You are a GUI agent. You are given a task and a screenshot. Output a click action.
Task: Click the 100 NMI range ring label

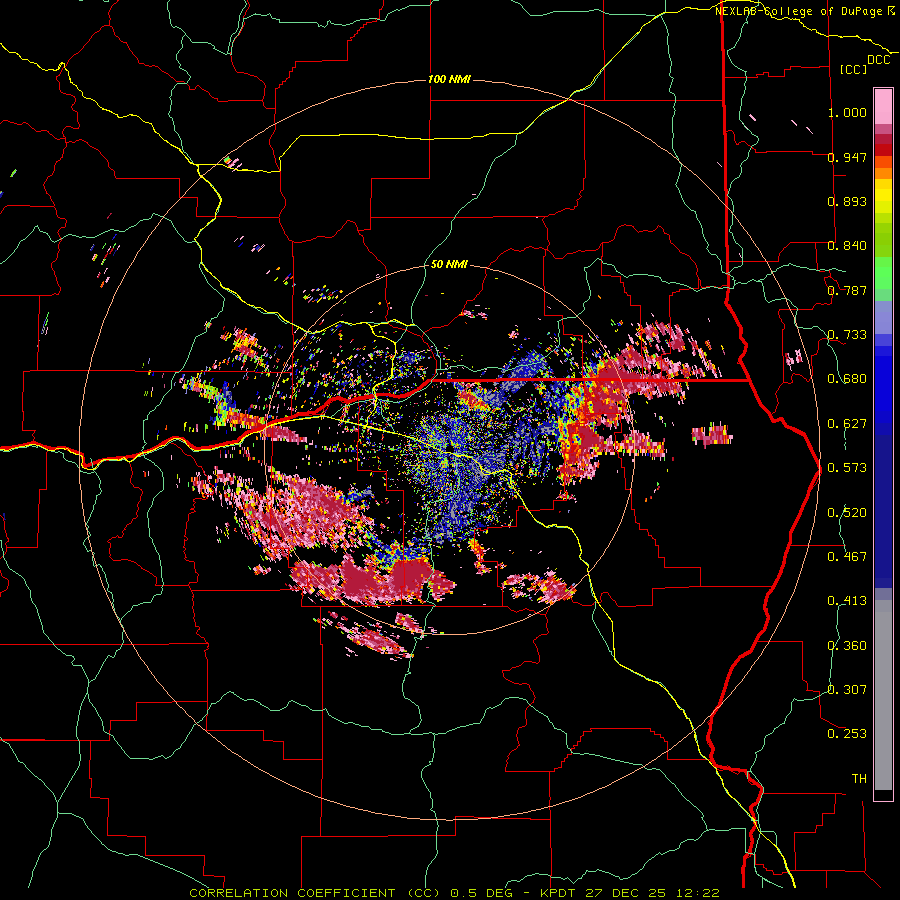(449, 79)
